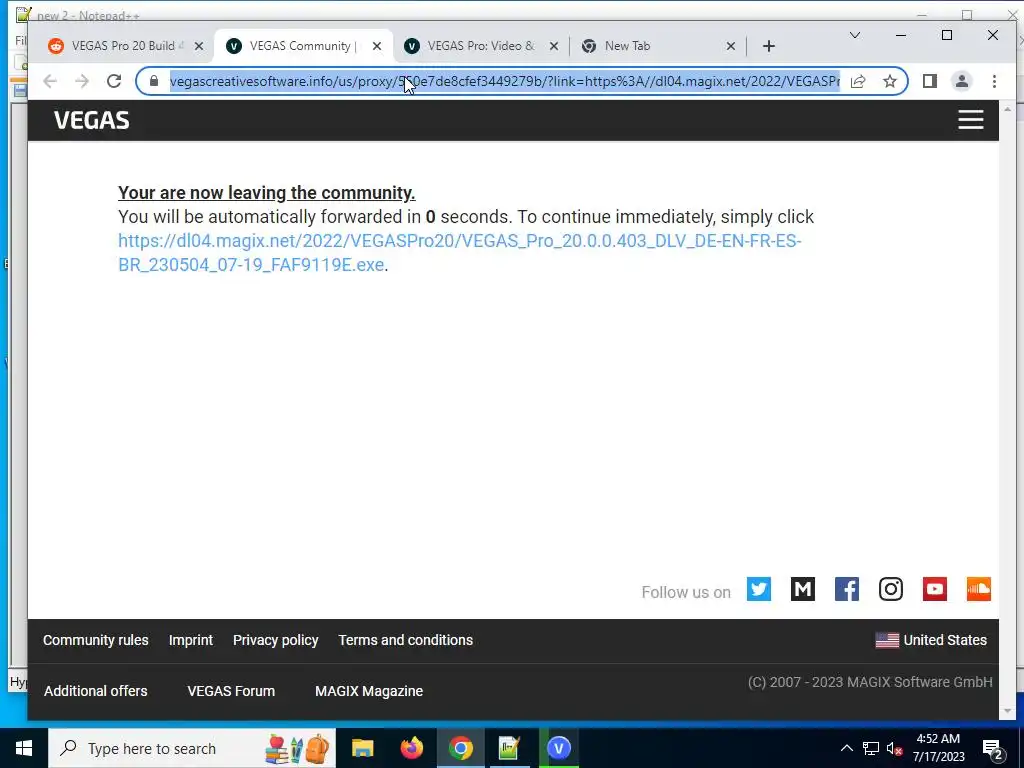Click the muted volume tray icon
Screen dimensions: 1024x768
tap(895, 748)
